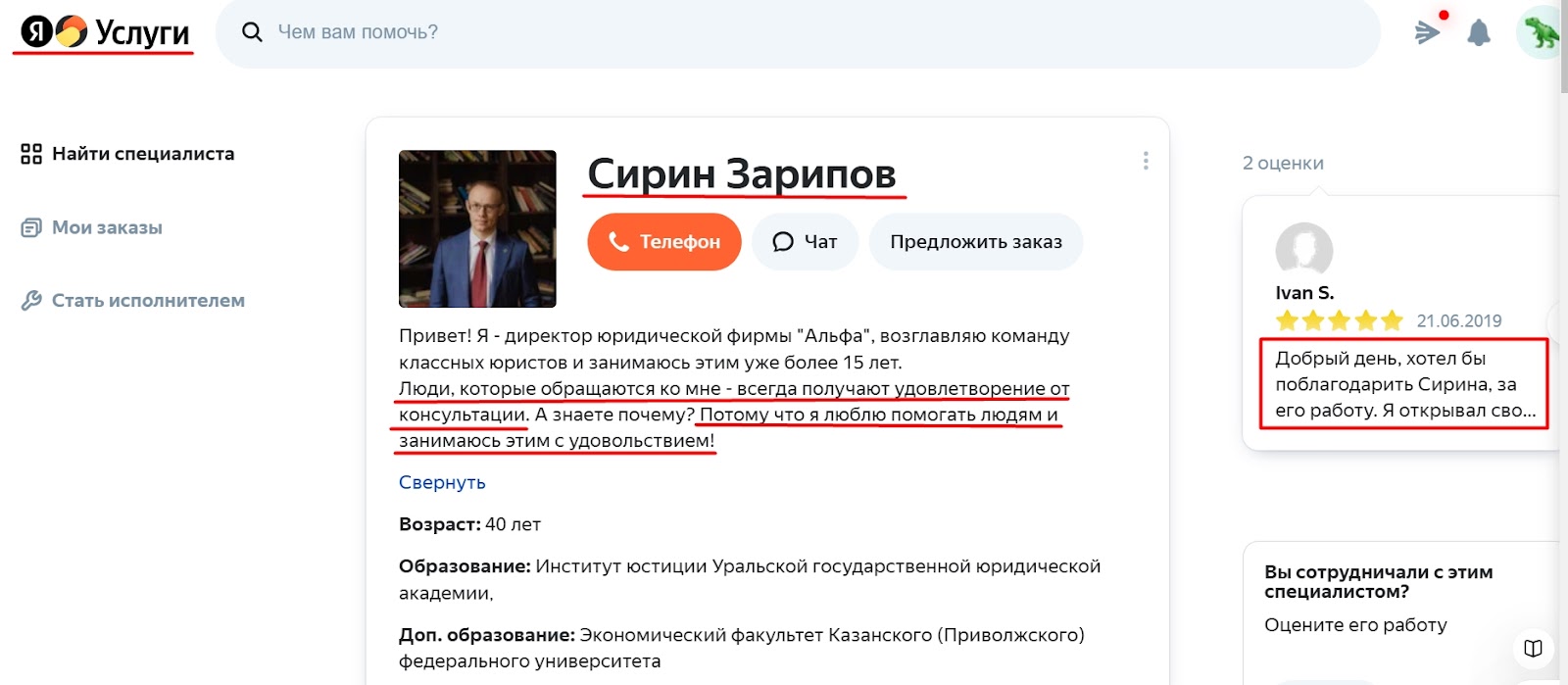Screen dimensions: 1568x685
Task: Select the grid icon next to Найти специалиста
Action: click(30, 153)
